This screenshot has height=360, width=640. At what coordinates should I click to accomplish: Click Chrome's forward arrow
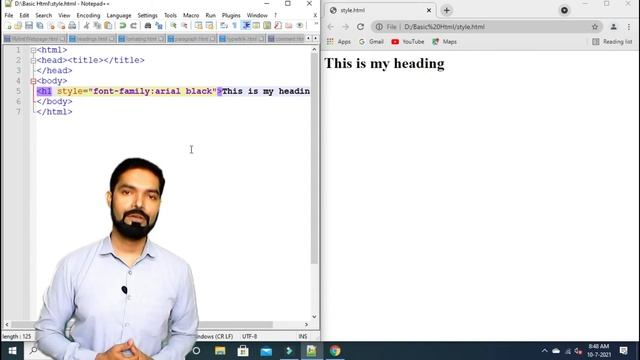pos(345,27)
